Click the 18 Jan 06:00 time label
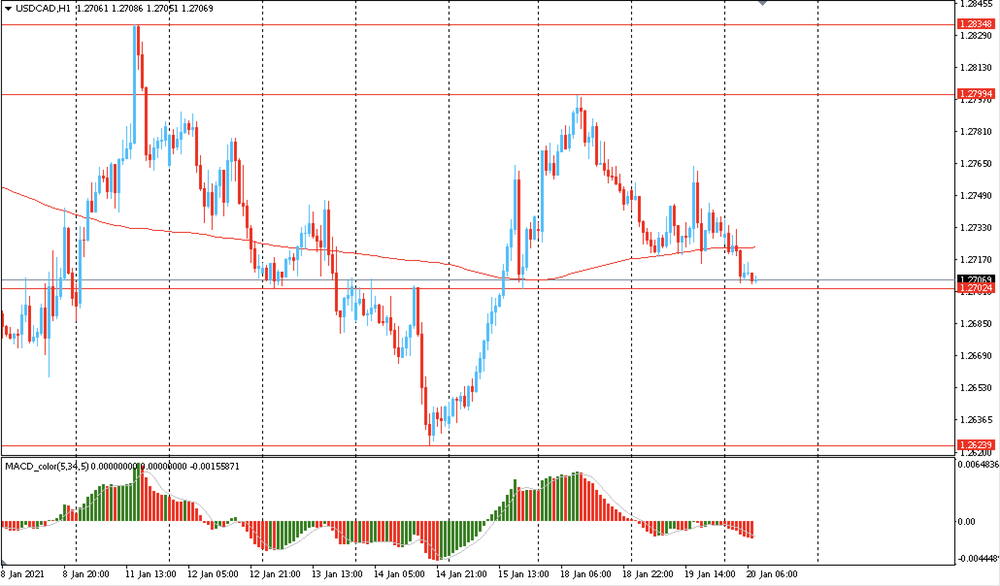 point(585,575)
